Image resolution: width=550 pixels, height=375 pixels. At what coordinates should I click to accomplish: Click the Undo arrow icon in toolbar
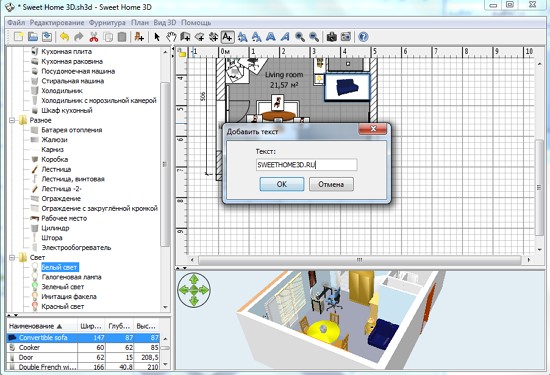coord(64,37)
